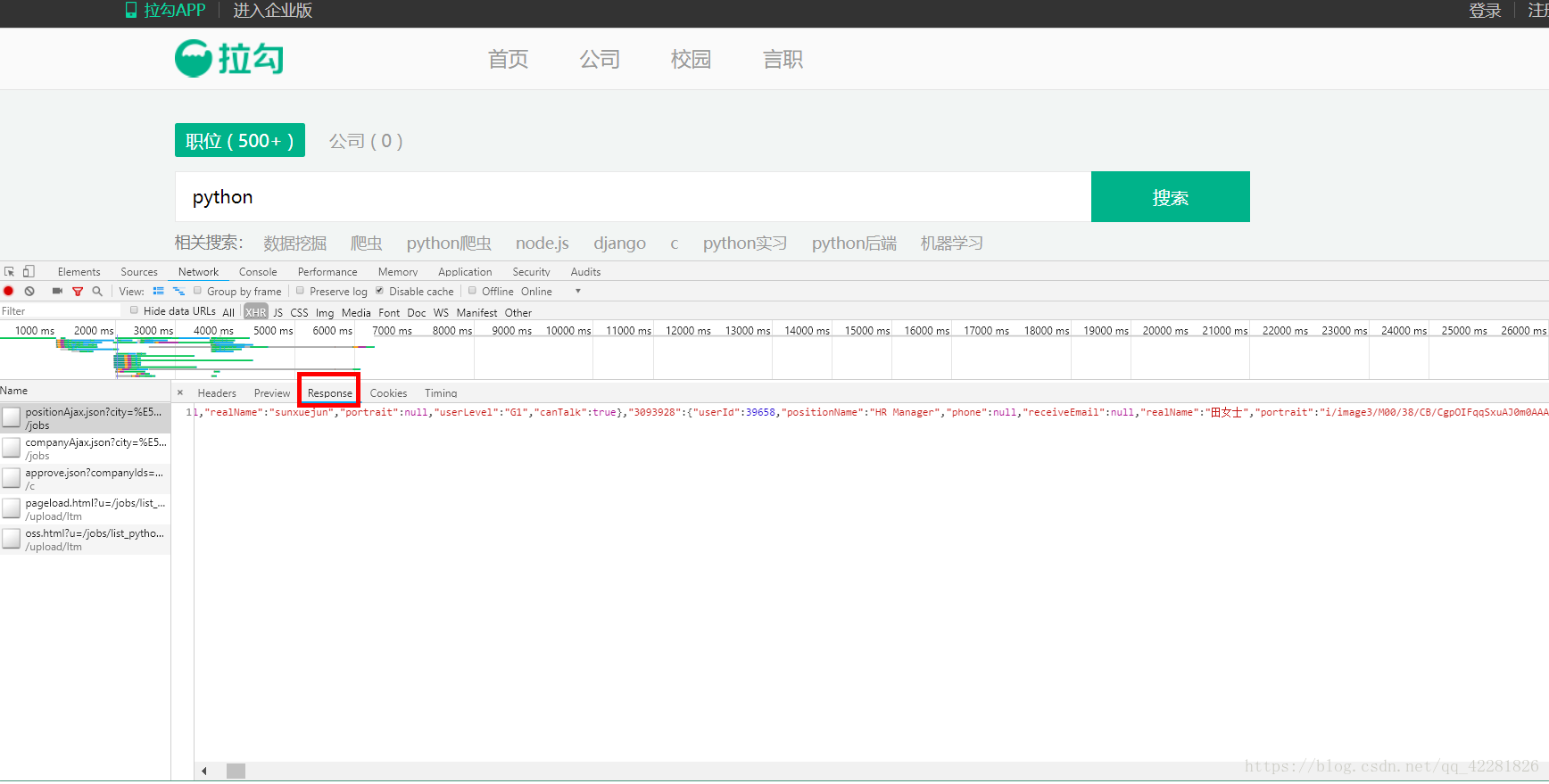Viewport: 1549px width, 784px height.
Task: Click related search django
Action: coord(619,243)
